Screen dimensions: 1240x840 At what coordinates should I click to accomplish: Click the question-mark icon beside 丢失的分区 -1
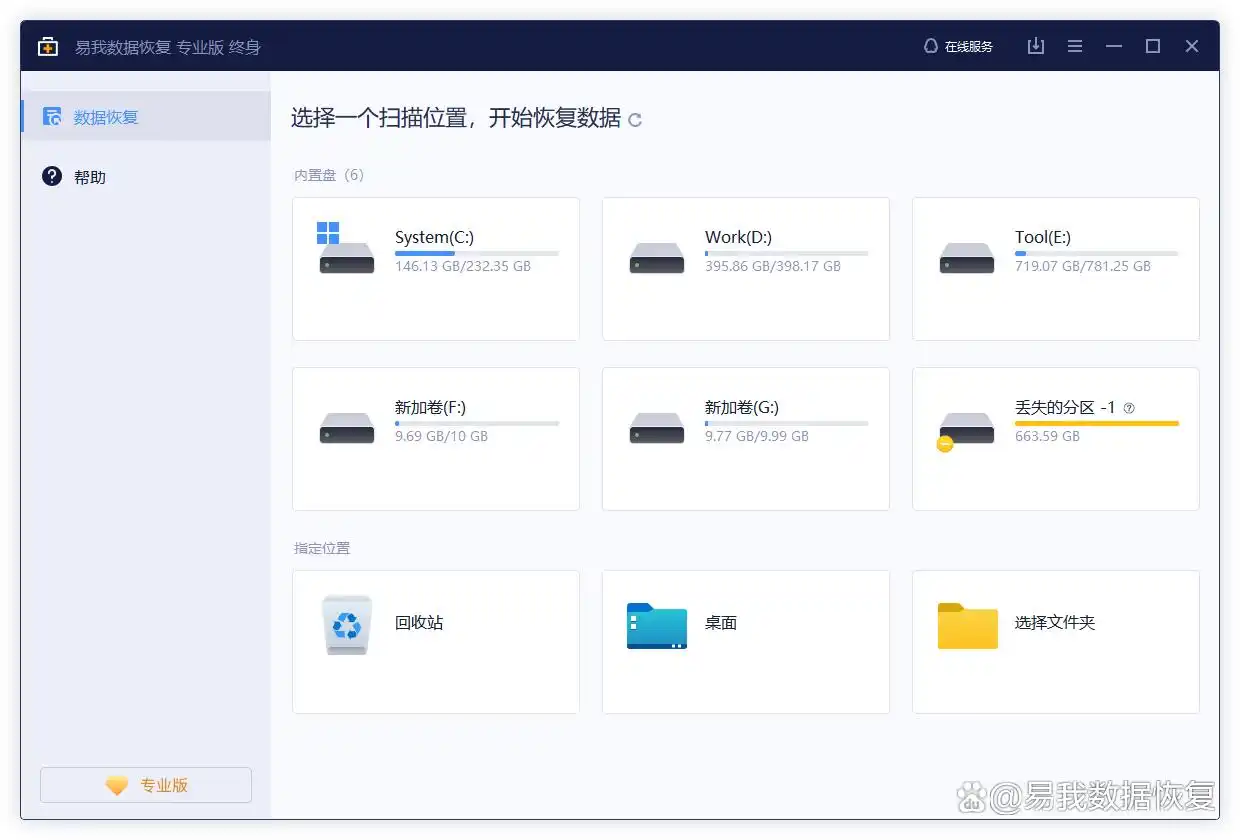pos(1129,407)
